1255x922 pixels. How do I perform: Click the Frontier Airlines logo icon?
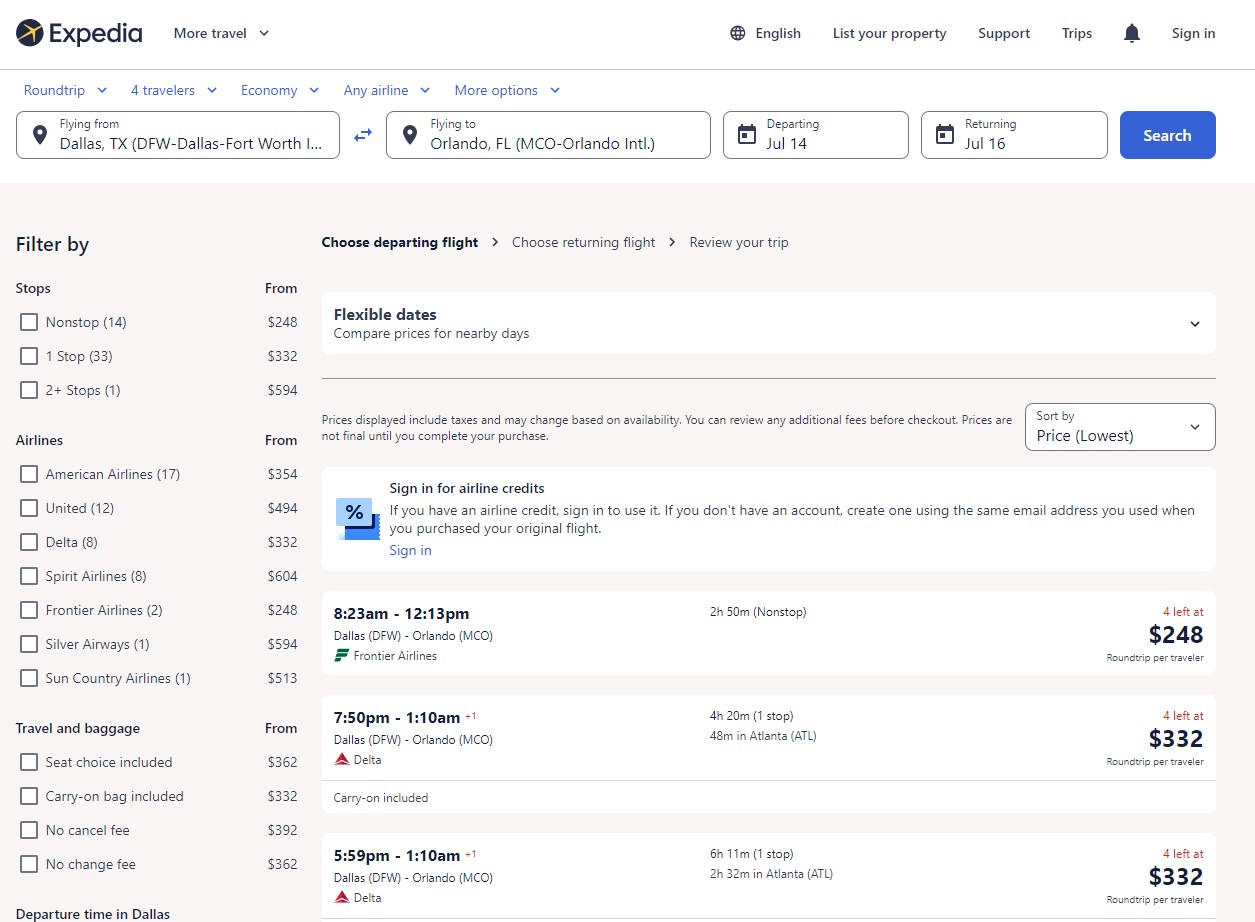342,656
